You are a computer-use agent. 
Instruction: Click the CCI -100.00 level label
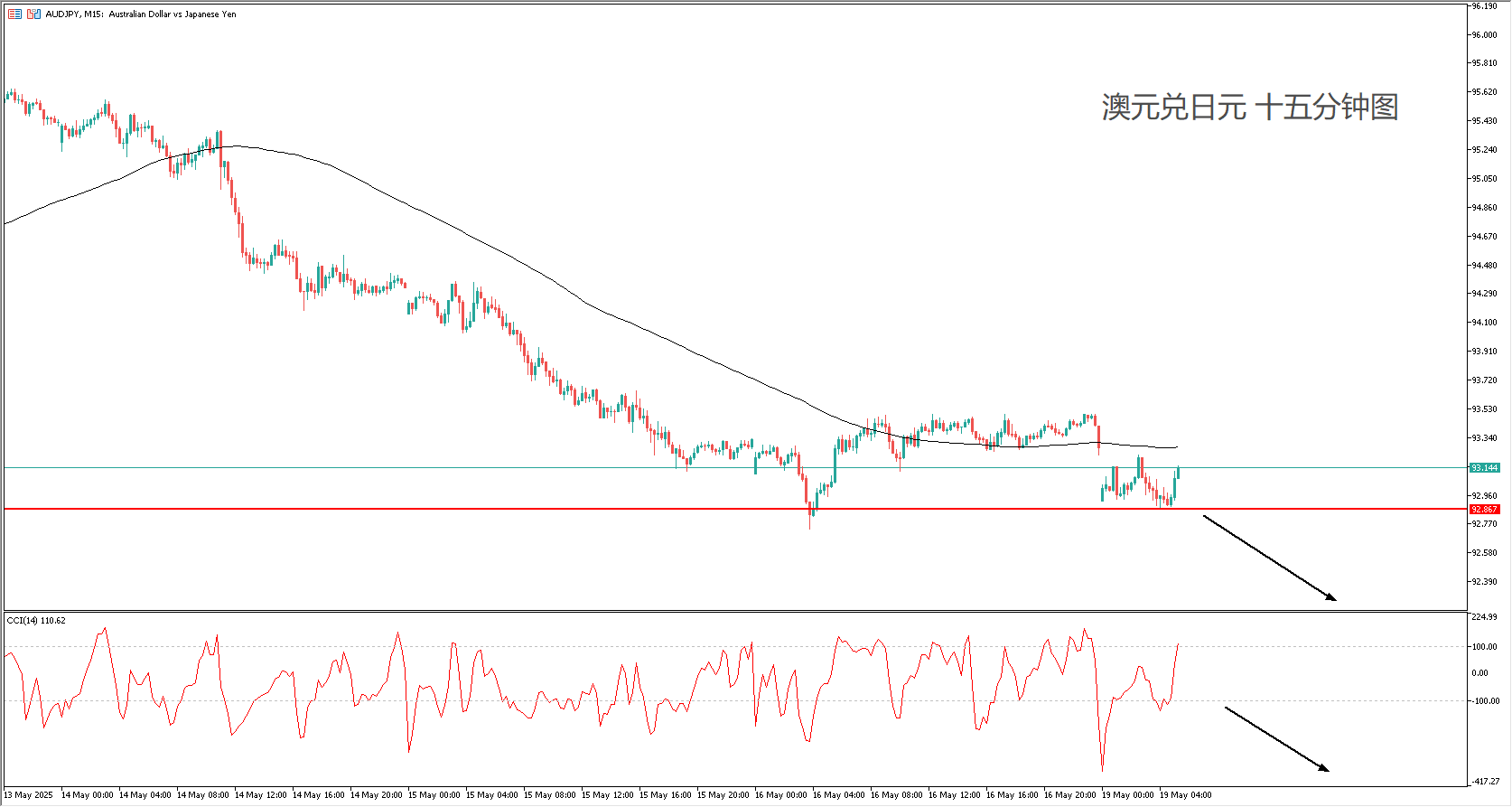pyautogui.click(x=1485, y=701)
